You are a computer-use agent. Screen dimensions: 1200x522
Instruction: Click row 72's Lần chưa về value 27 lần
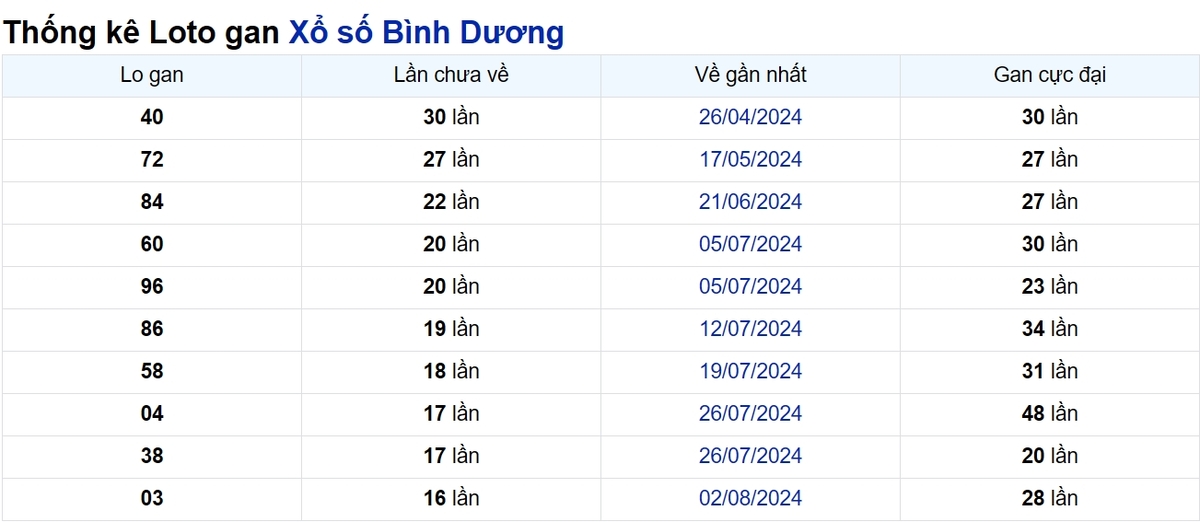(x=452, y=159)
